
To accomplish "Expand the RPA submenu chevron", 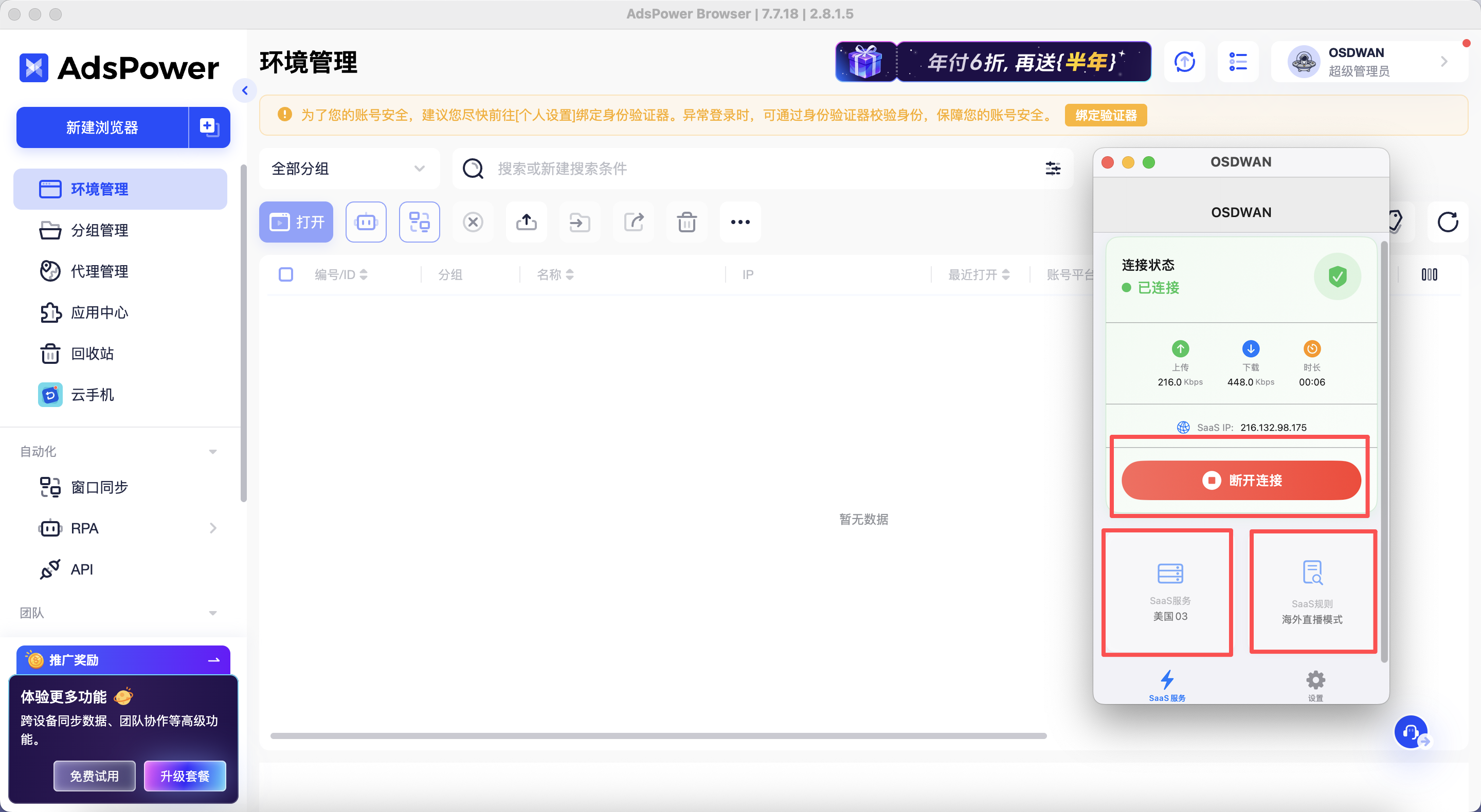I will point(213,528).
